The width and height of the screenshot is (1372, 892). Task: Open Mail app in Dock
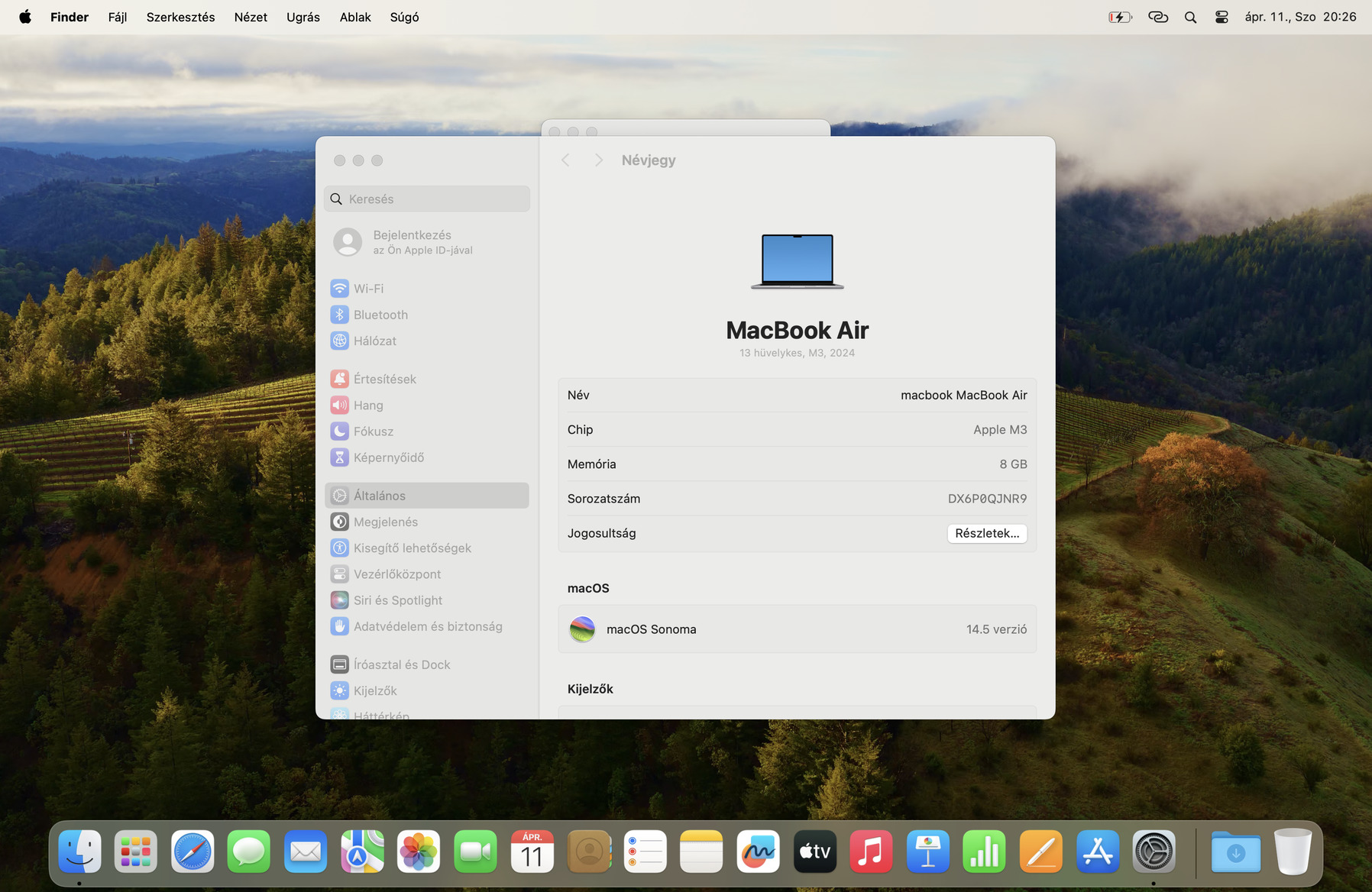point(306,852)
